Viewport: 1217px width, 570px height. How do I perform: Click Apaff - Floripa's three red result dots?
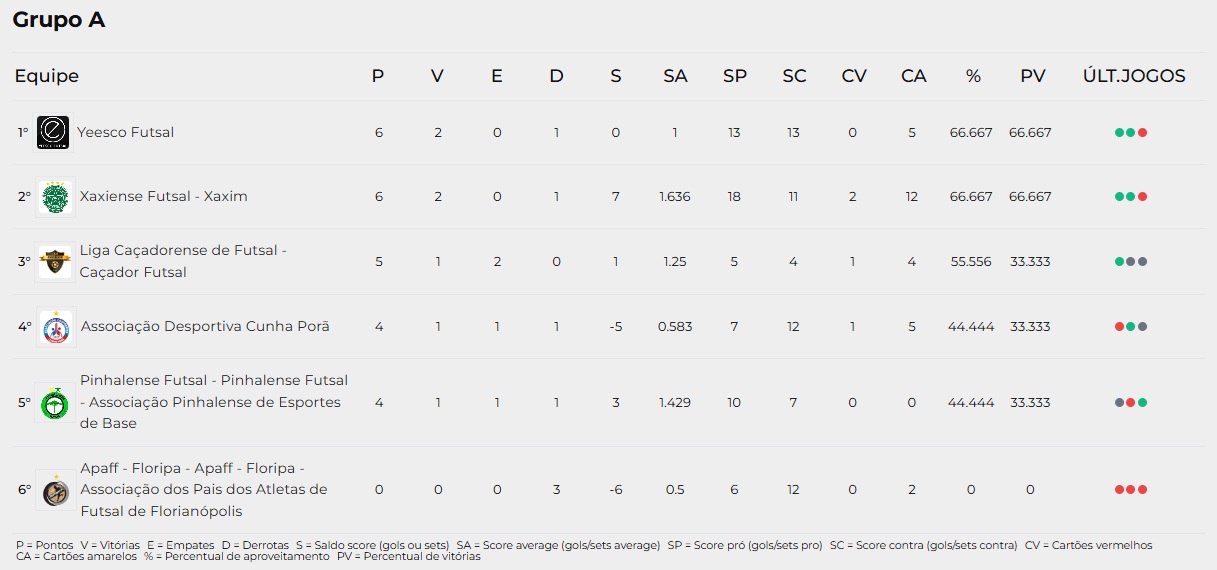[x=1131, y=490]
